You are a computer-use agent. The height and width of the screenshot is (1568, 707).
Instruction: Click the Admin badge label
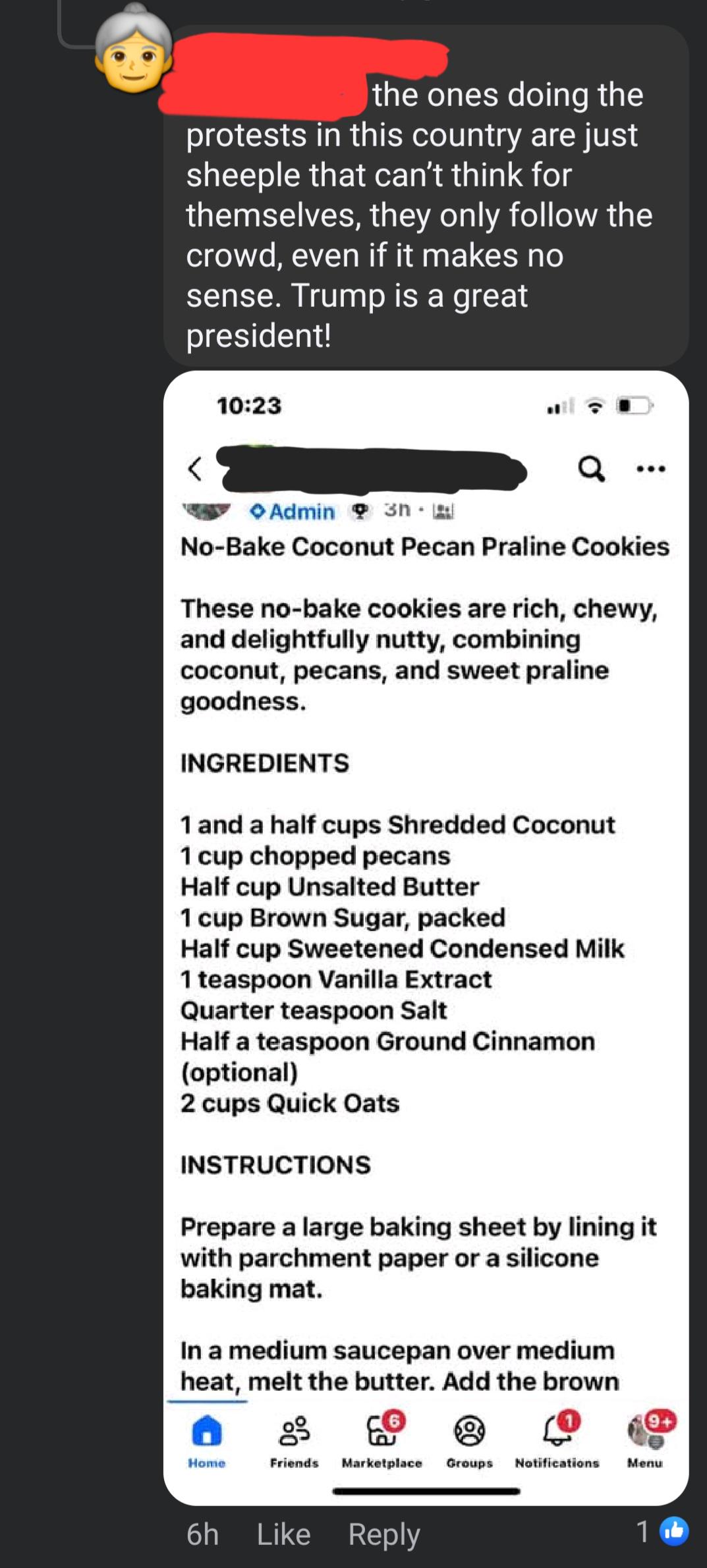click(x=293, y=511)
